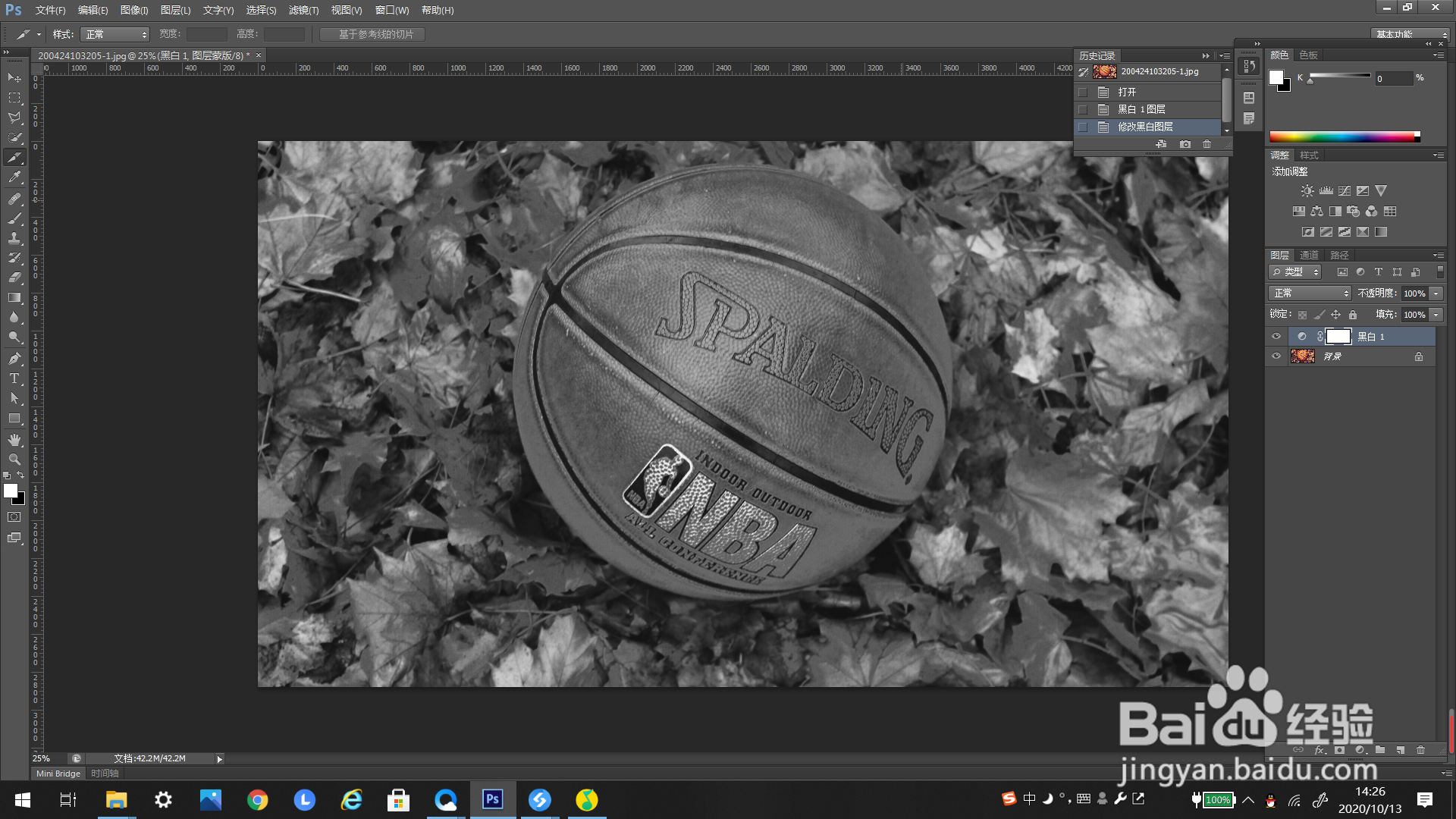Click the Color Balance adjustment icon
The height and width of the screenshot is (819, 1456).
1316,212
